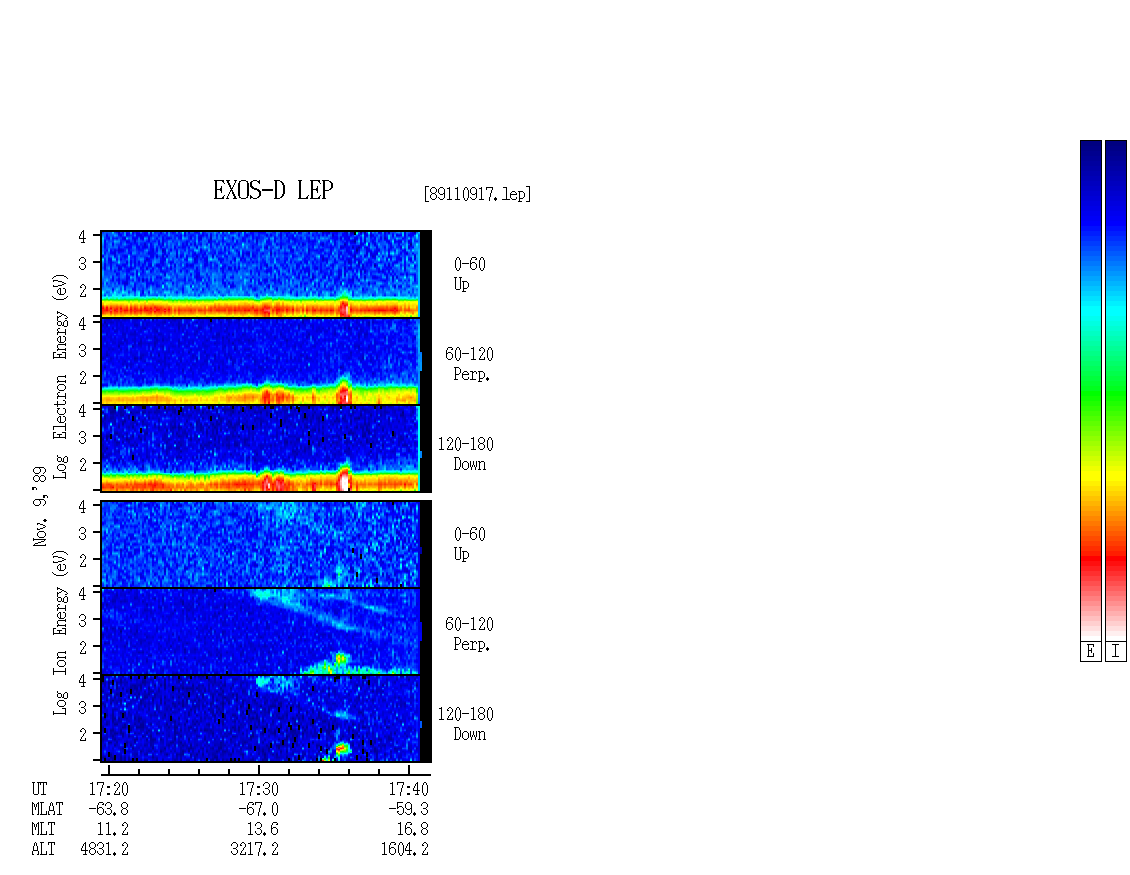1130x875 pixels.
Task: Click the MLAT row label
Action: [48, 809]
